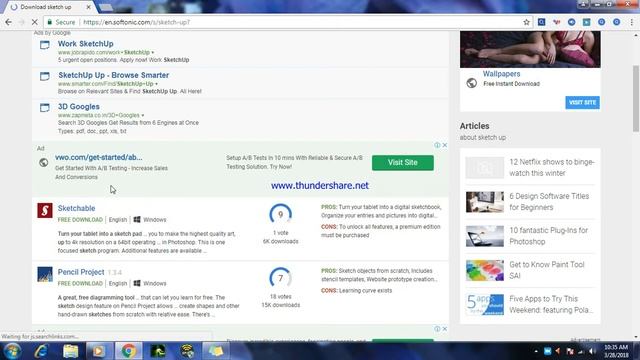Screen dimensions: 640x360
Task: Click the Secure padlock indicator
Action: pos(61,22)
